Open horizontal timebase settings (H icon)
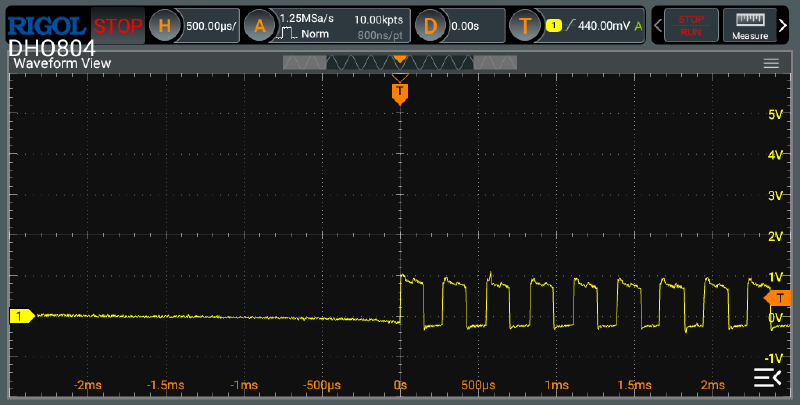This screenshot has height=405, width=800. coord(165,25)
